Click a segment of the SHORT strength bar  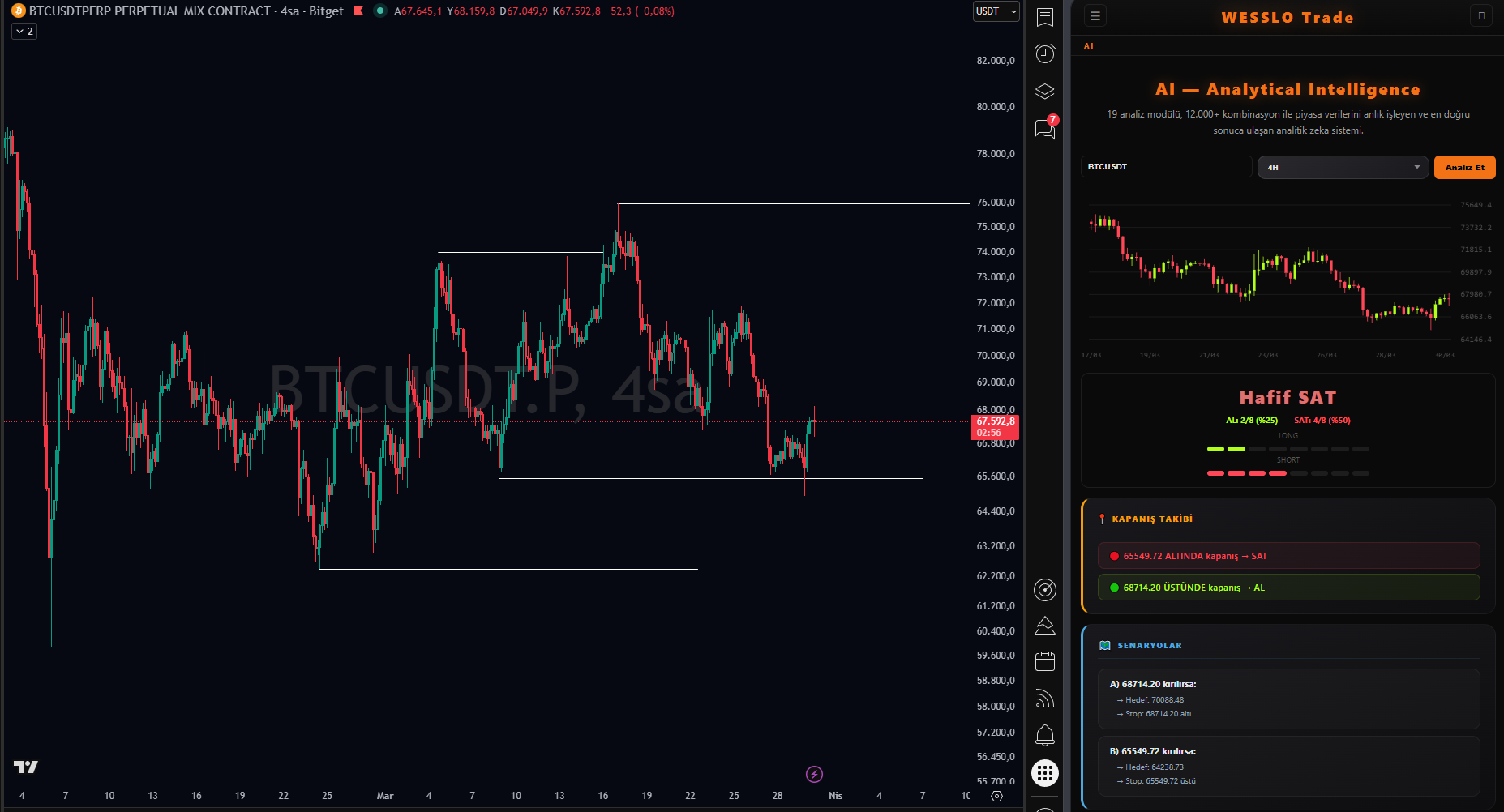click(1215, 473)
